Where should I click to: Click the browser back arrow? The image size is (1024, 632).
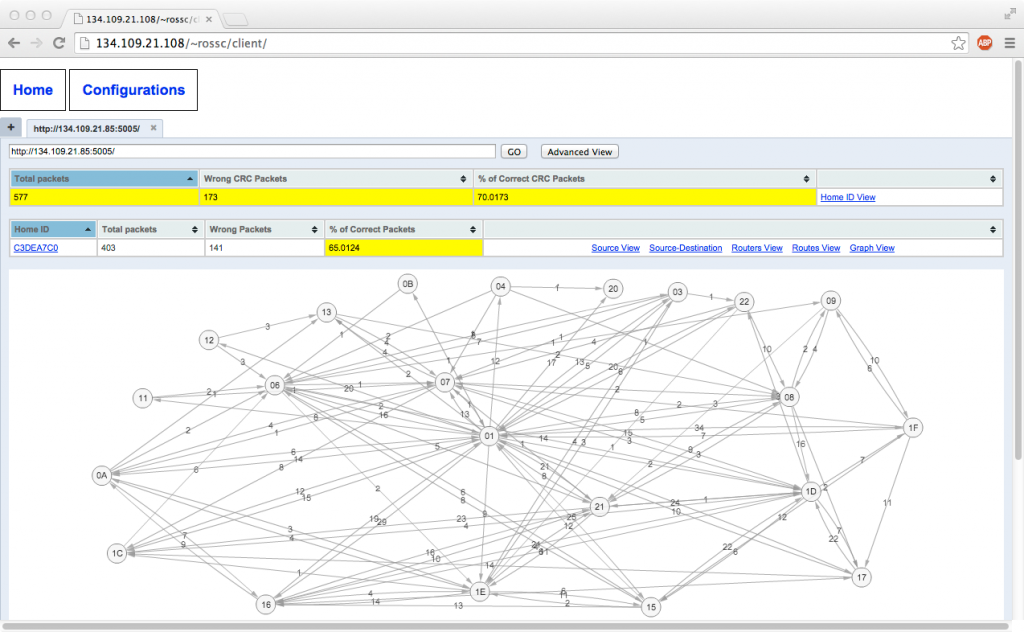point(14,43)
